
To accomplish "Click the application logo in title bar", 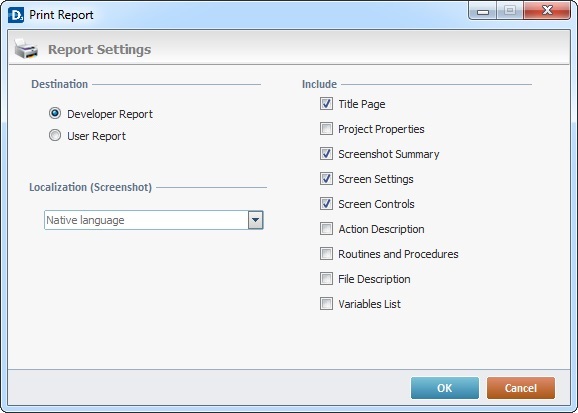I will 16,15.
